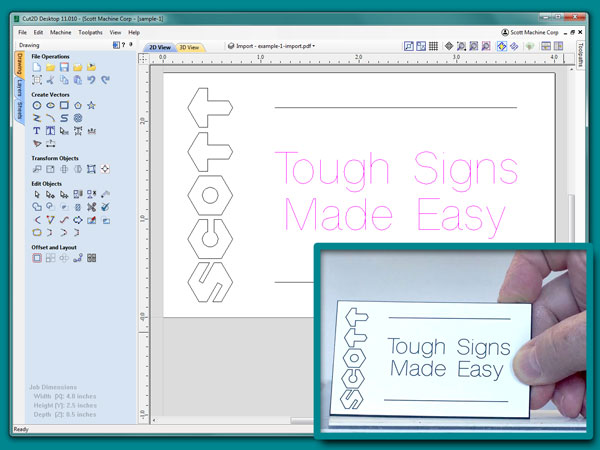
Task: Save the file using the floppy disk icon
Action: click(64, 67)
